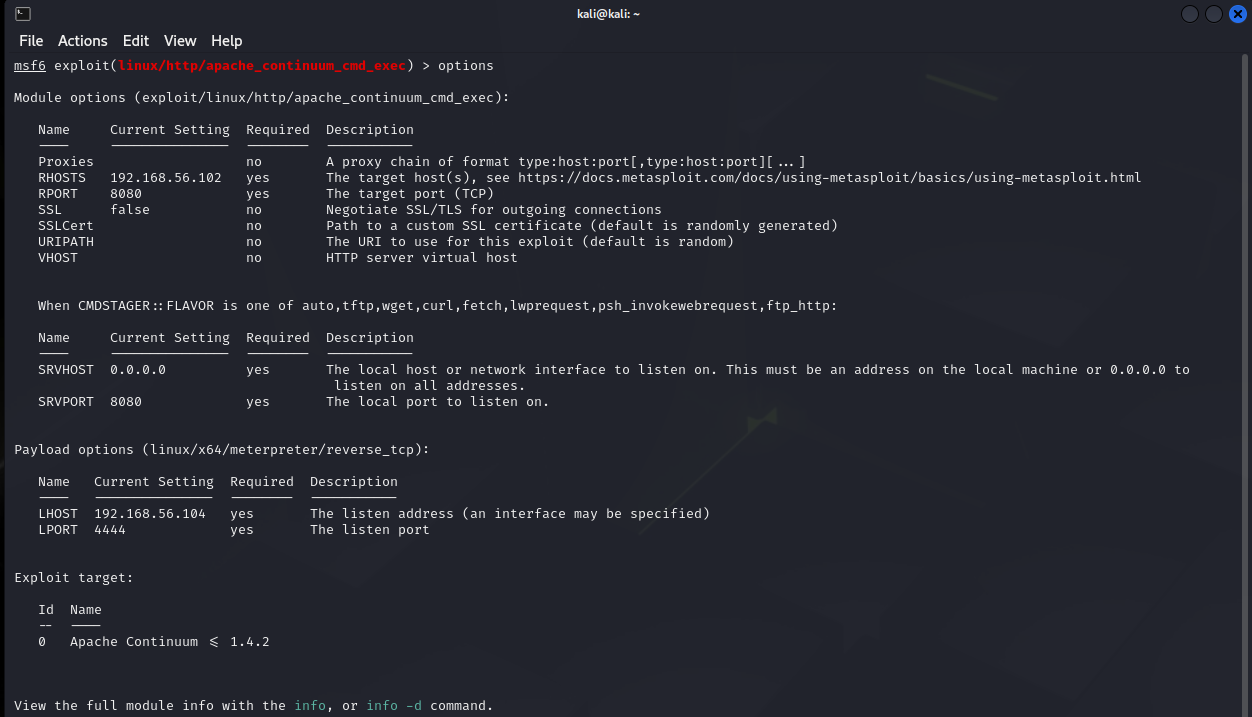The image size is (1252, 717).
Task: Click the SSL value 'false'
Action: point(130,210)
